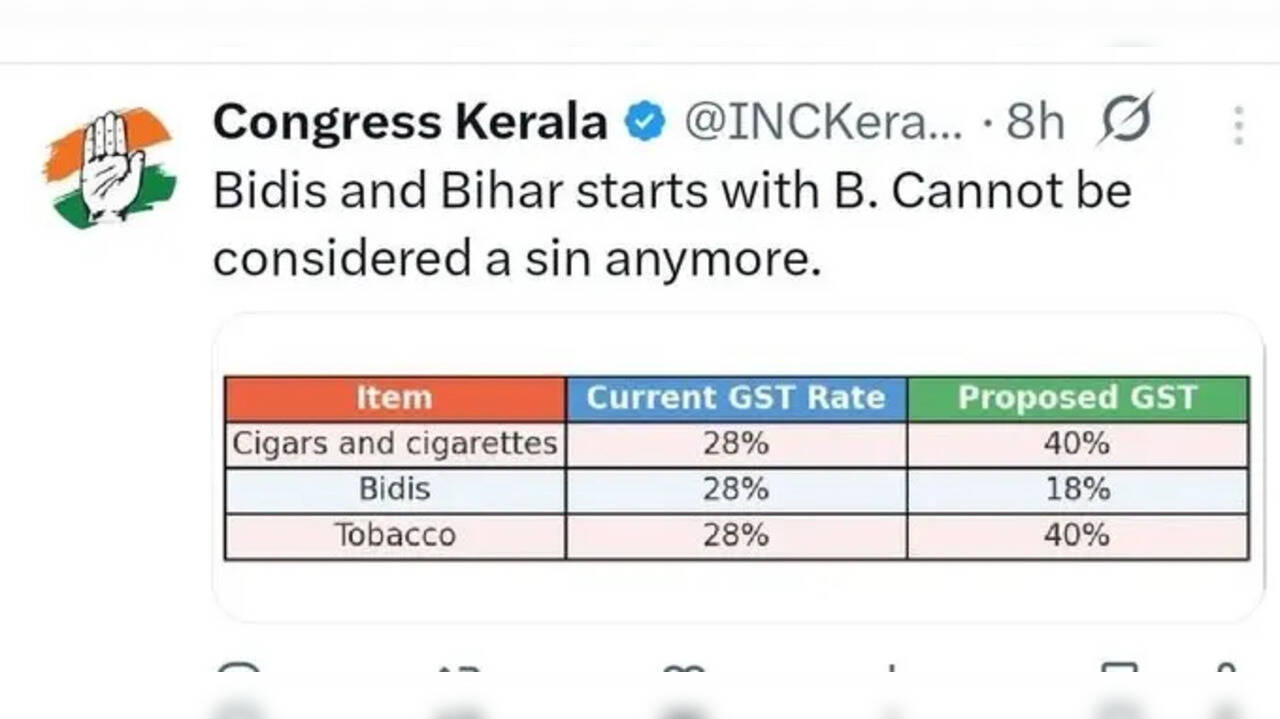Reply to the tweet via comment icon

(x=239, y=668)
